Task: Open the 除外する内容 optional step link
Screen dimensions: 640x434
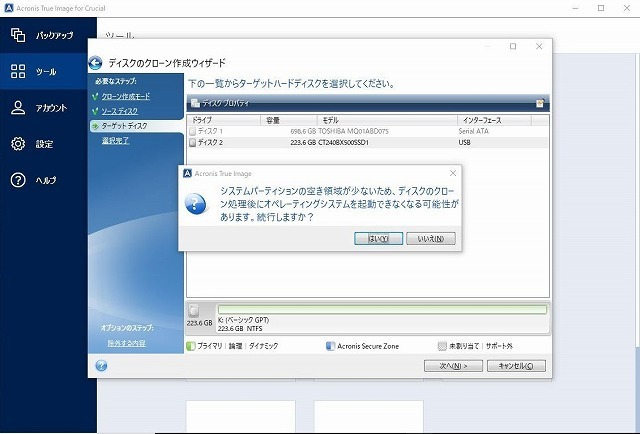Action: pyautogui.click(x=126, y=343)
